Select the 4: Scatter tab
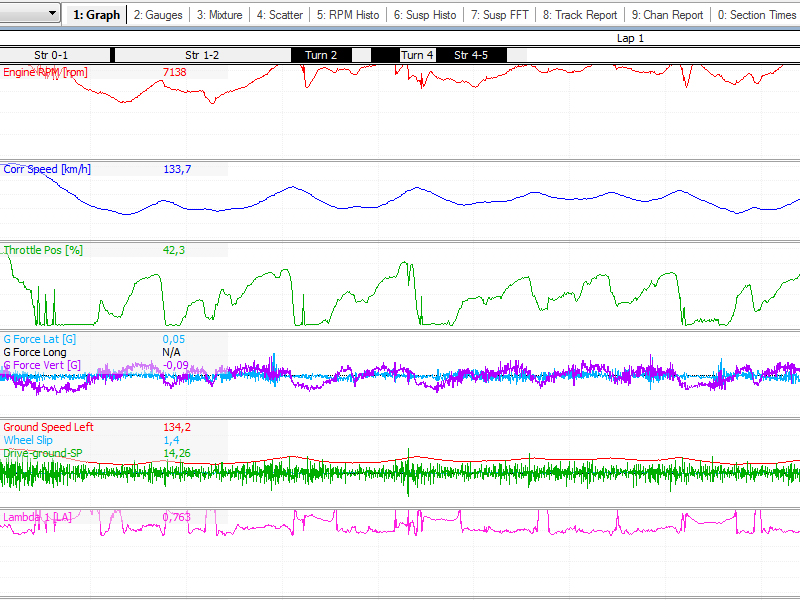 pos(279,15)
